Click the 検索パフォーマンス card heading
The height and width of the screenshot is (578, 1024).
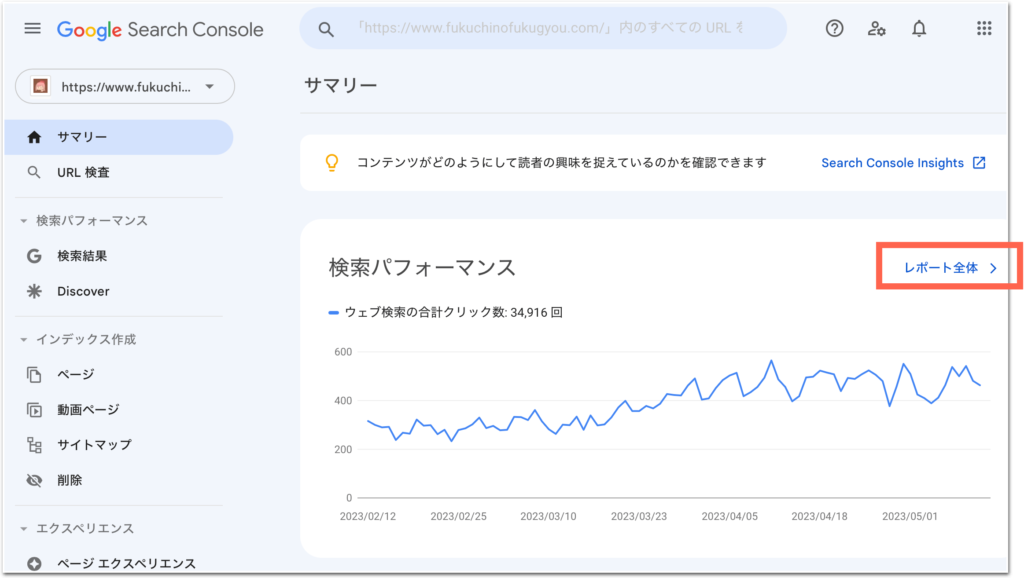click(x=422, y=268)
